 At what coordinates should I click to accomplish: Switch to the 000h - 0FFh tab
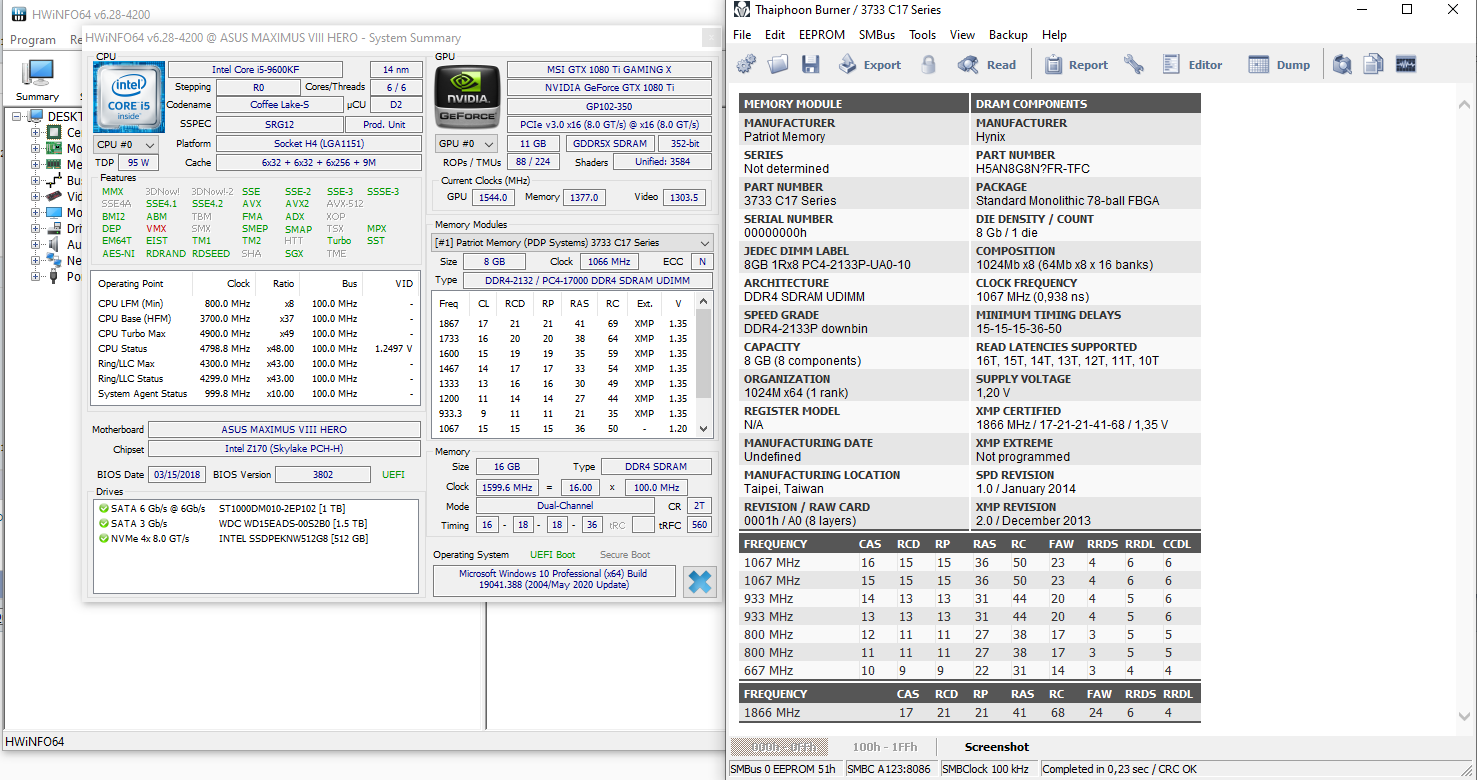click(x=780, y=747)
